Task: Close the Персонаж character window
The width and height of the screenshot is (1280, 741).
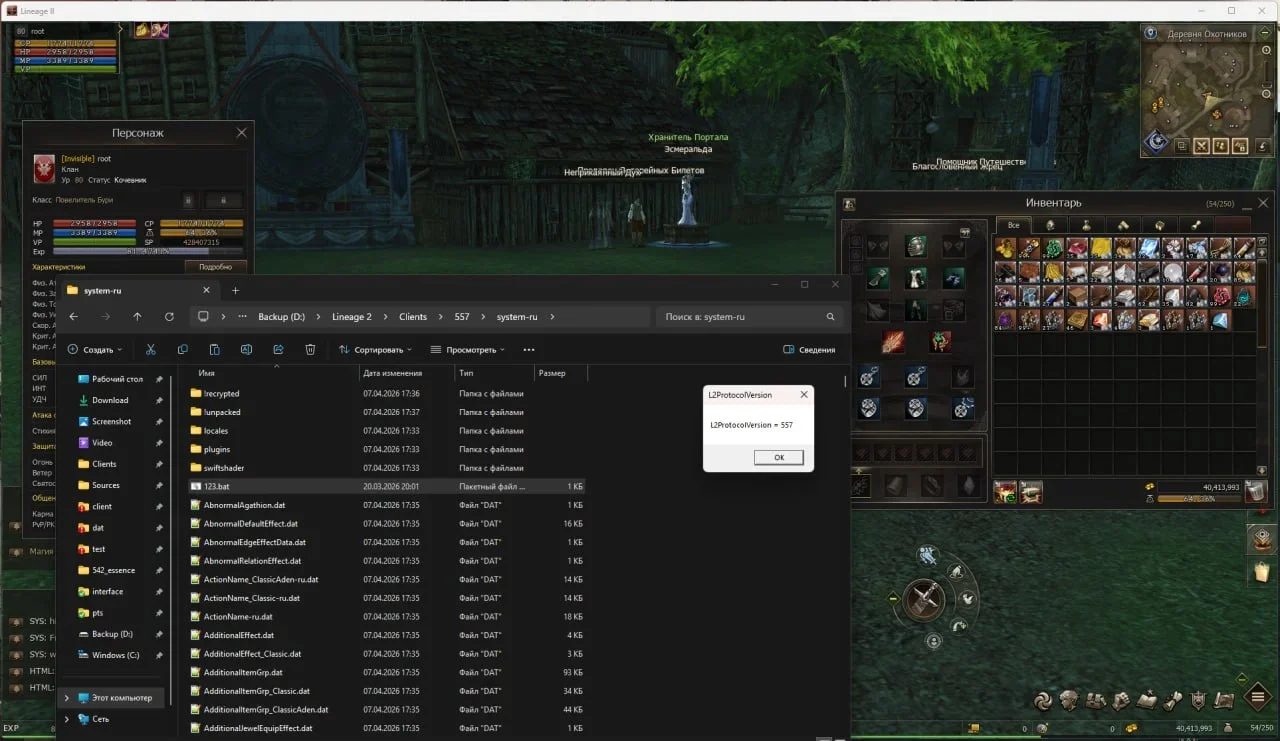Action: click(241, 132)
